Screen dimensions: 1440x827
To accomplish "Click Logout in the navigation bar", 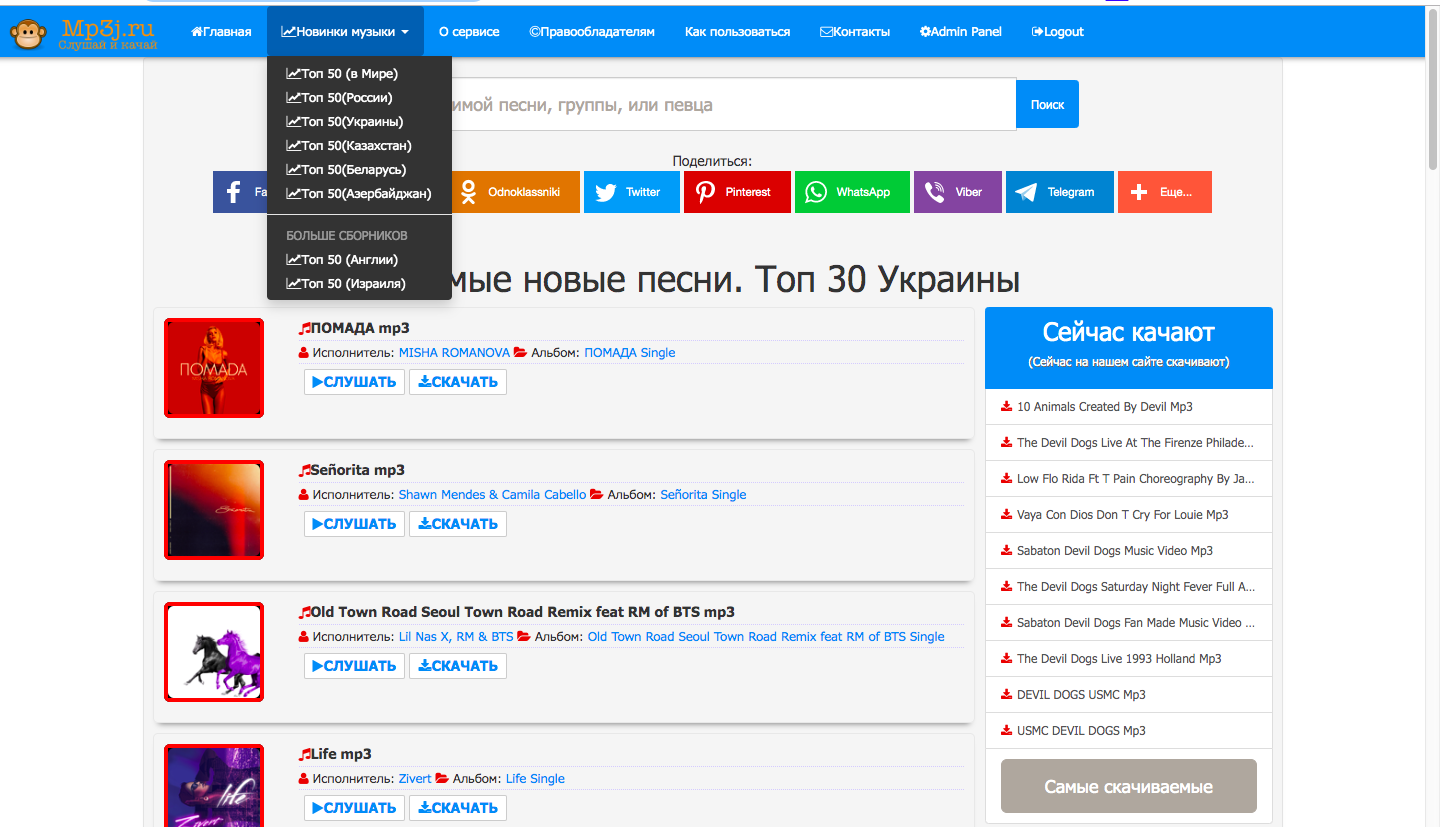I will click(1058, 32).
